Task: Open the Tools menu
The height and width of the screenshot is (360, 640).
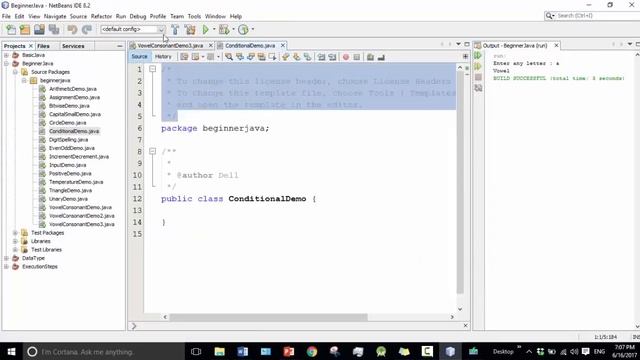Action: 194,16
